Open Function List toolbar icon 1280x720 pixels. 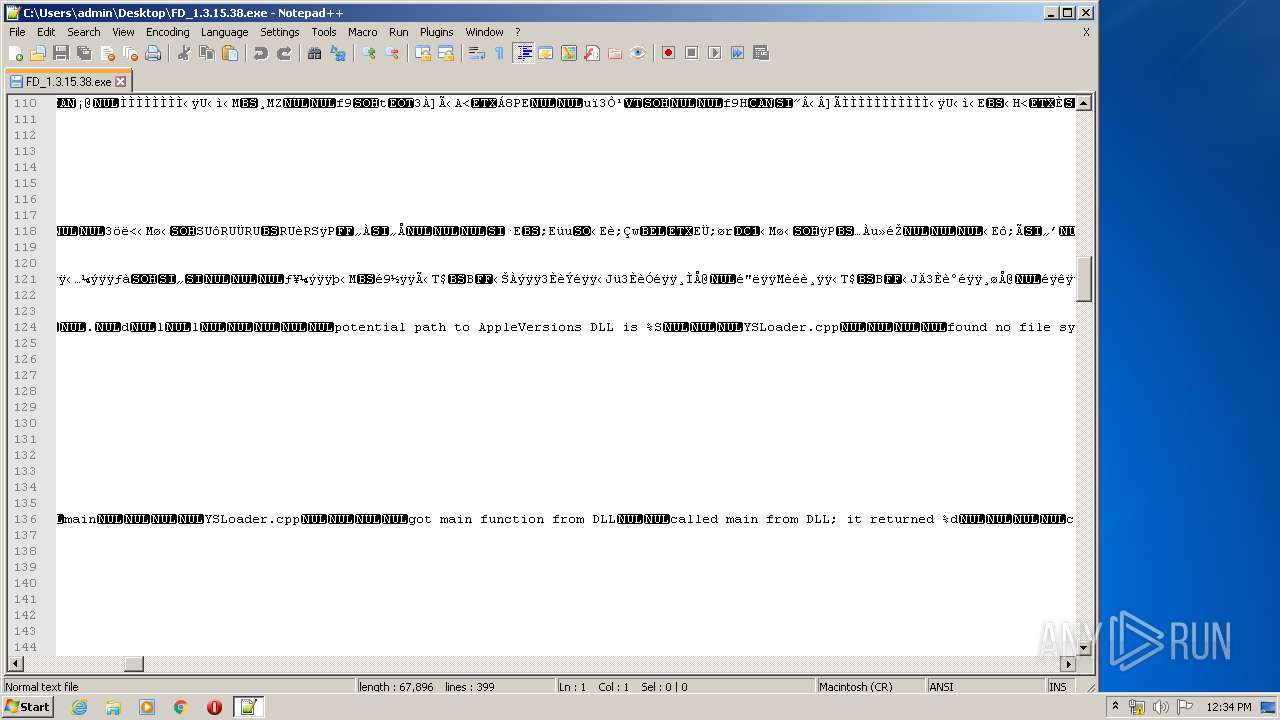[x=592, y=53]
